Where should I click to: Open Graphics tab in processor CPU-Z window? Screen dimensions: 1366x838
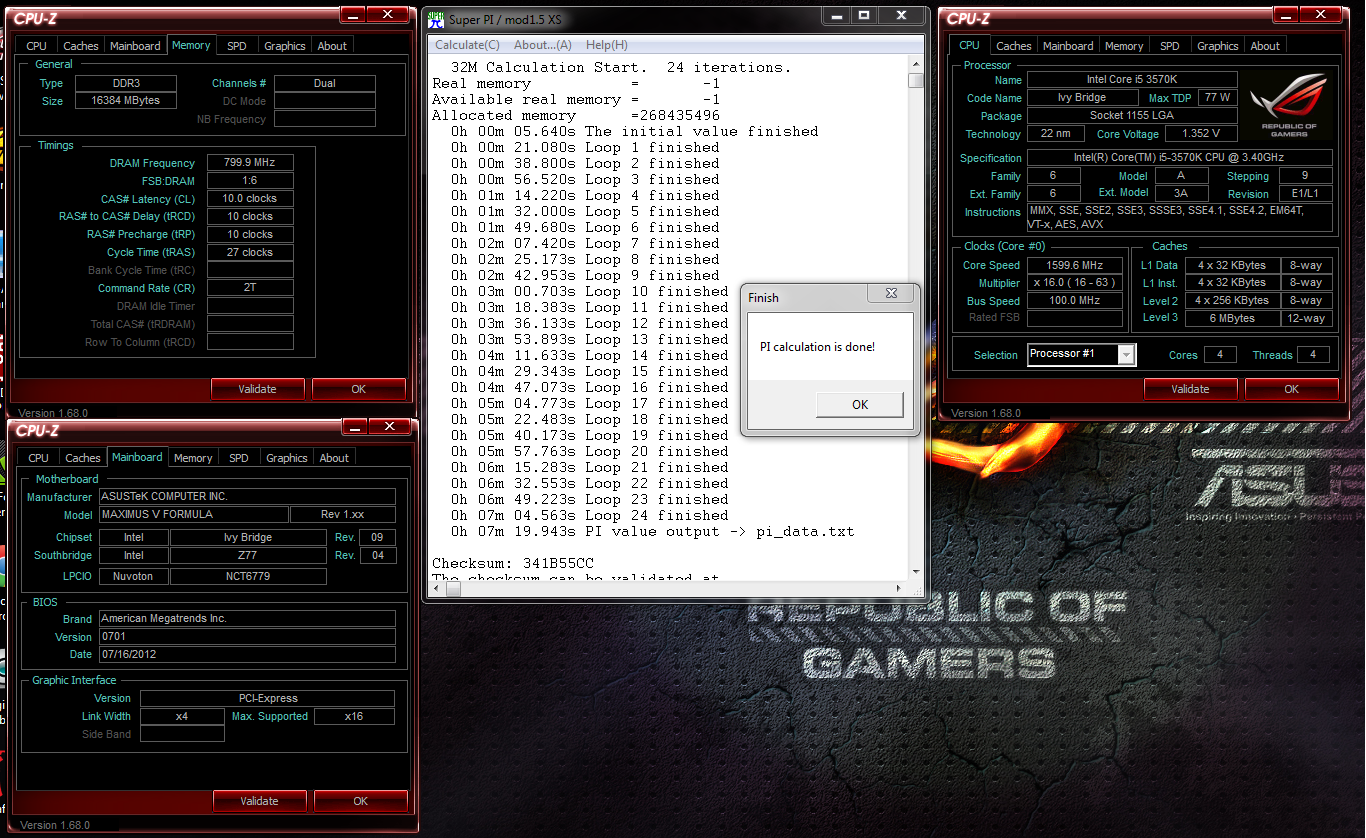click(1218, 46)
